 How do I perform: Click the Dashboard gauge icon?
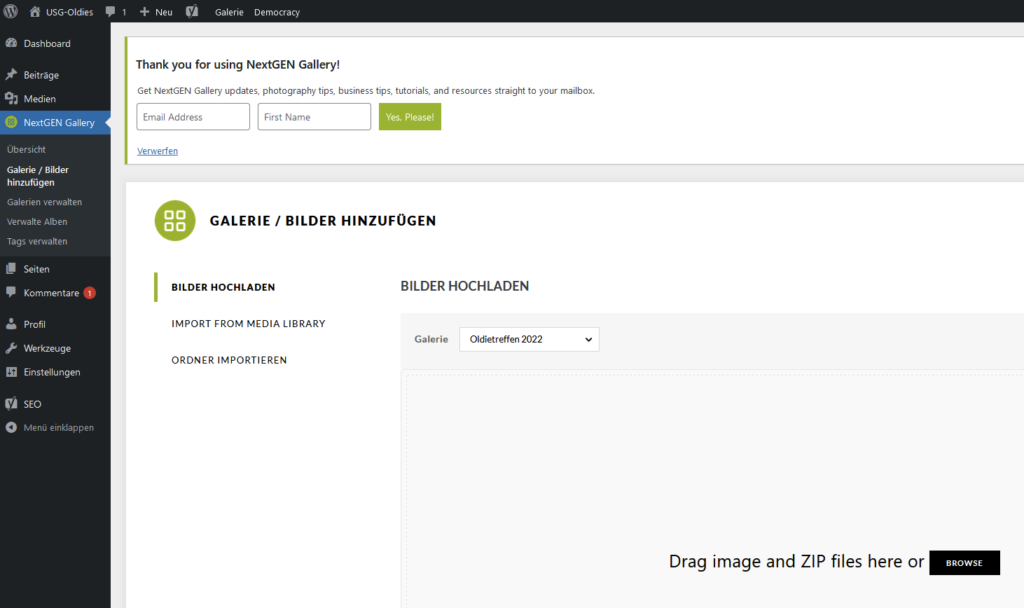(11, 43)
